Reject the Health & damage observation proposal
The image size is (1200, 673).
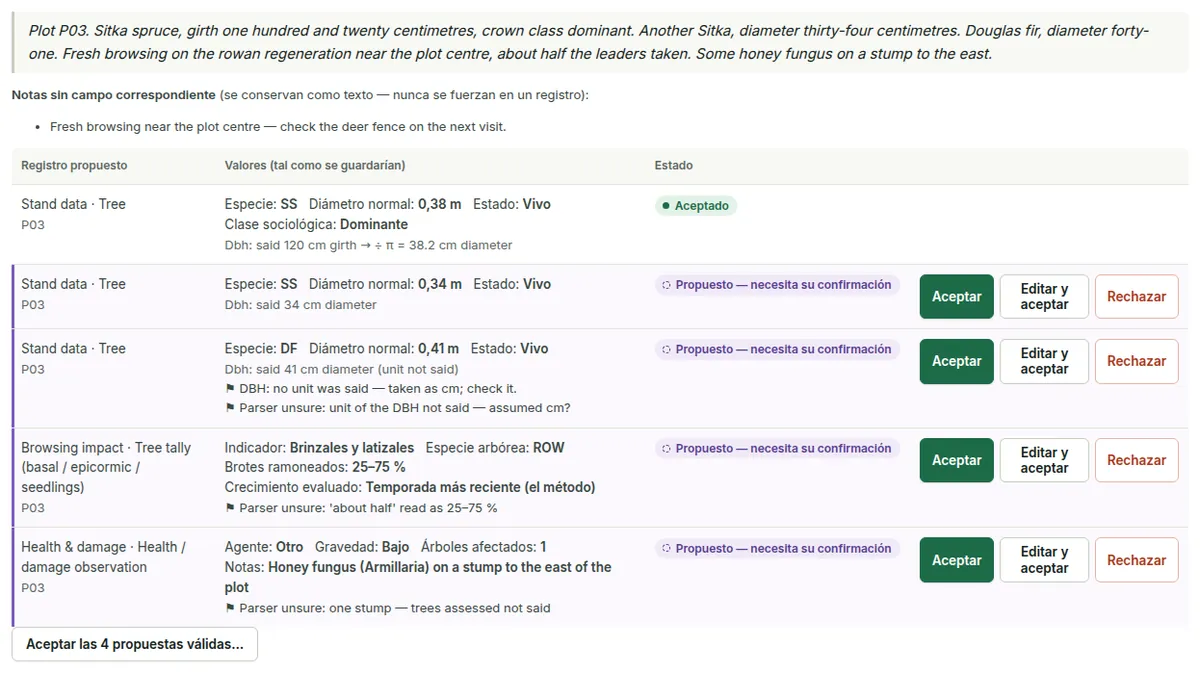point(1137,560)
